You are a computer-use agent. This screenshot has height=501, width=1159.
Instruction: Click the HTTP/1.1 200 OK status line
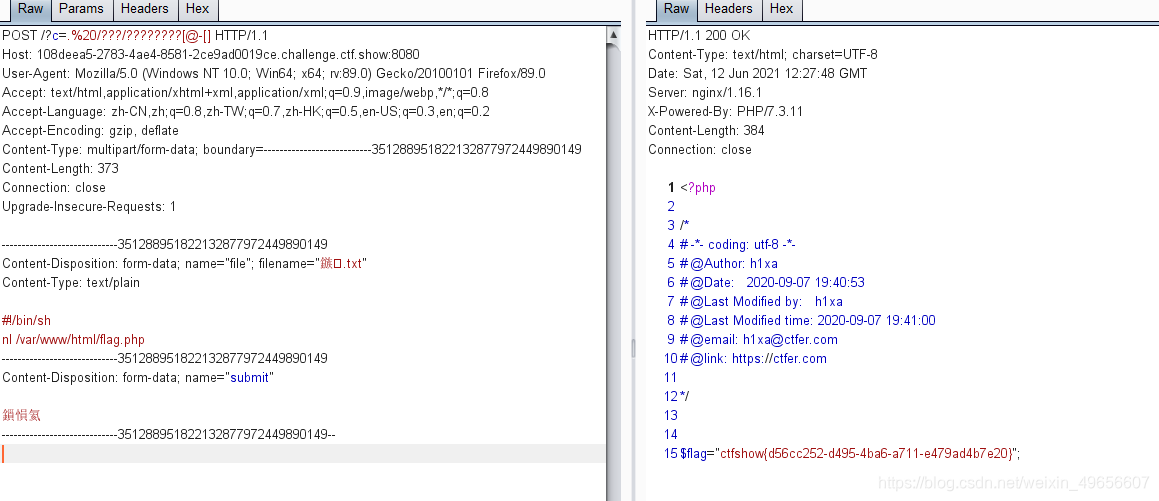(x=699, y=35)
